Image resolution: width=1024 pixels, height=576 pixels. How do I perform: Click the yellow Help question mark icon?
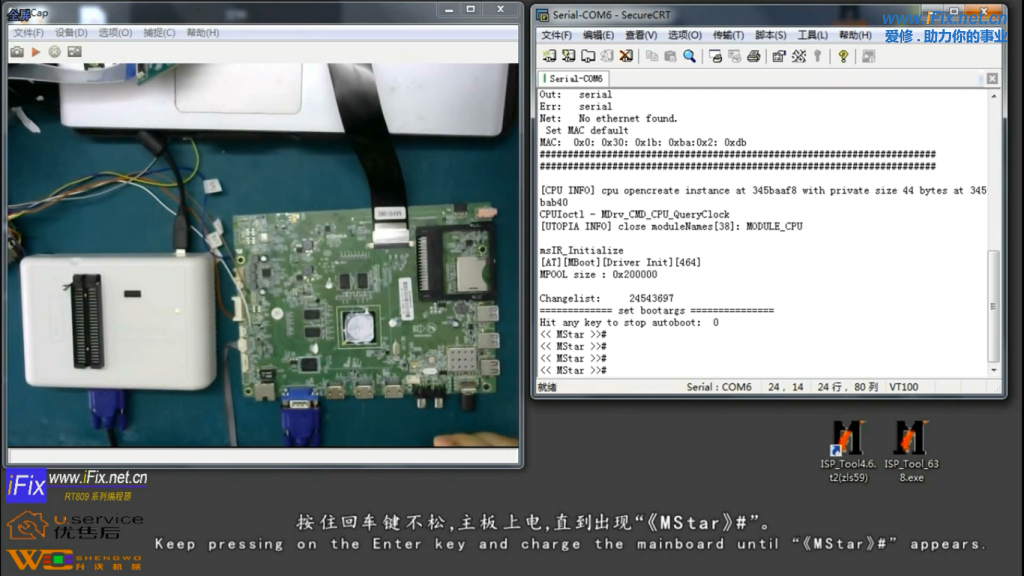[x=843, y=56]
